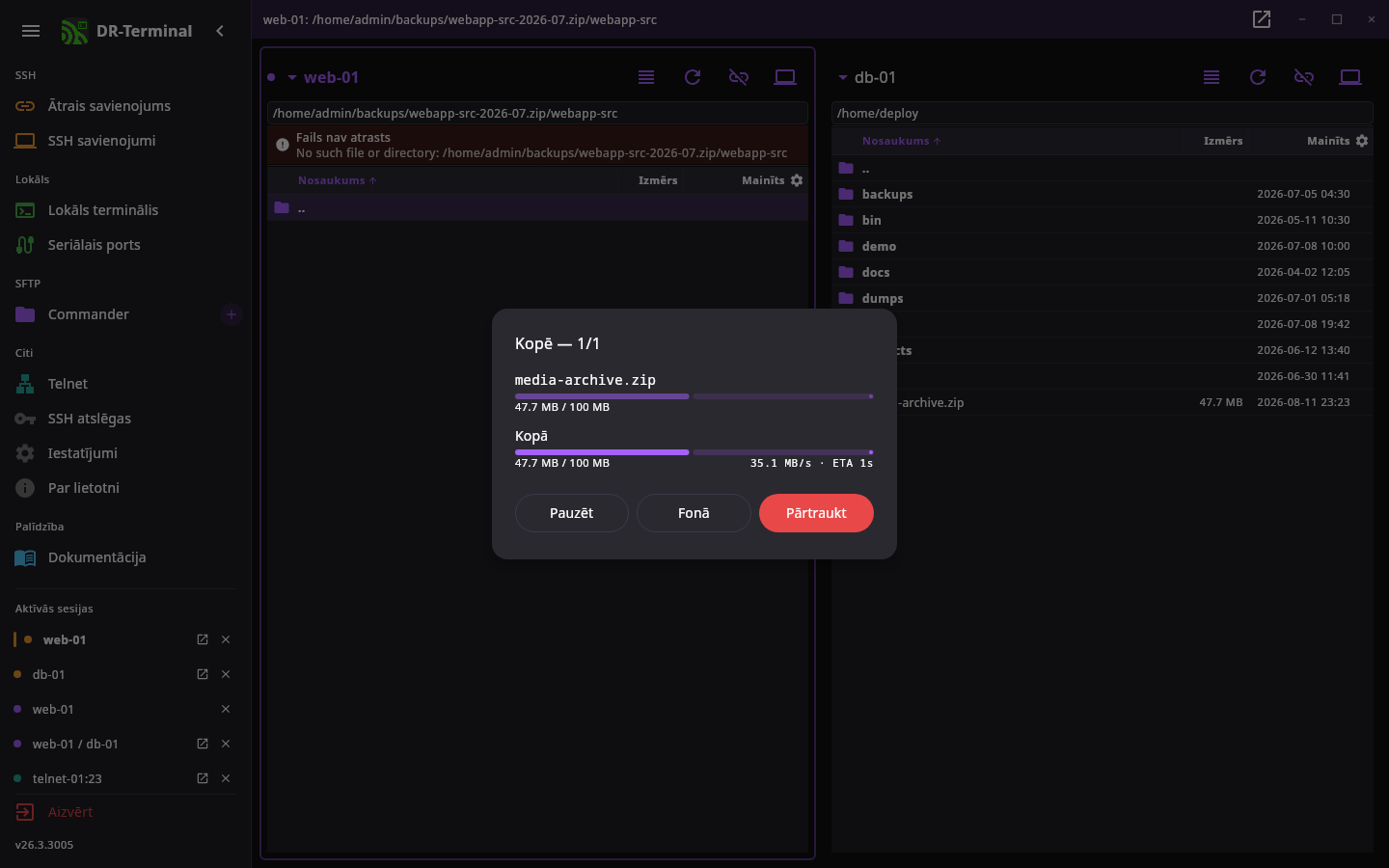The height and width of the screenshot is (868, 1389).
Task: Add new Commander tab with the plus icon
Action: 231,314
